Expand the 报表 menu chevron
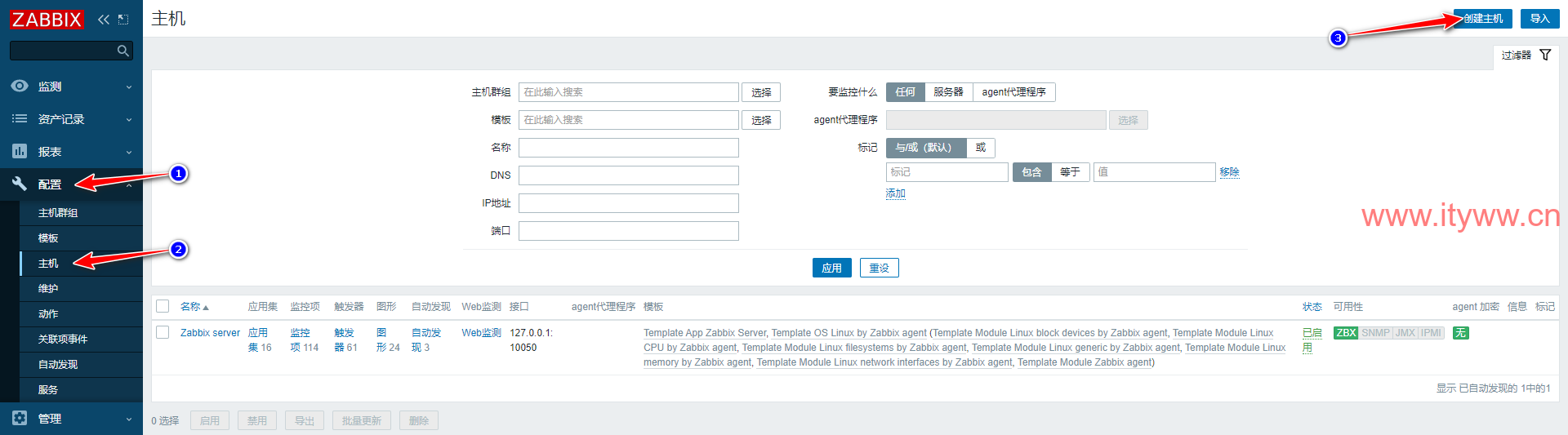 pos(129,152)
